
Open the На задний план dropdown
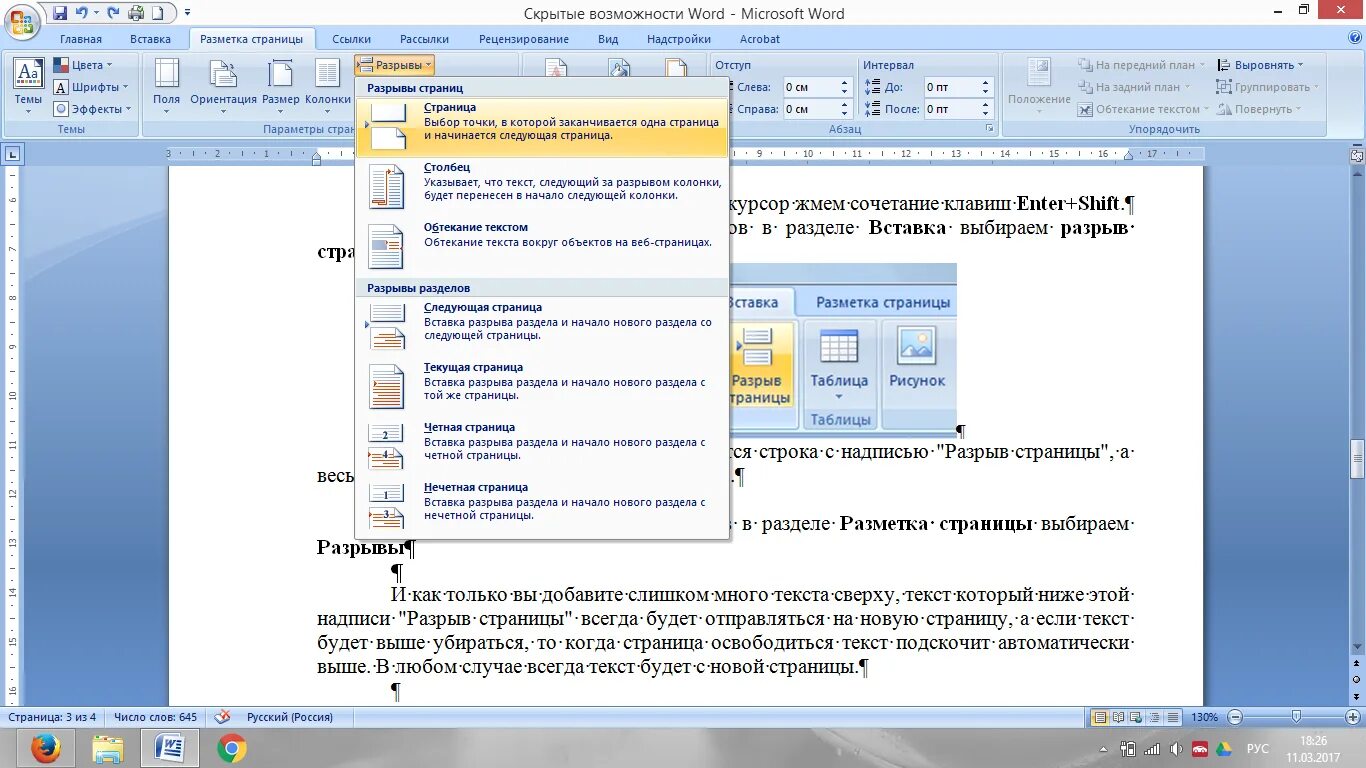point(1137,87)
